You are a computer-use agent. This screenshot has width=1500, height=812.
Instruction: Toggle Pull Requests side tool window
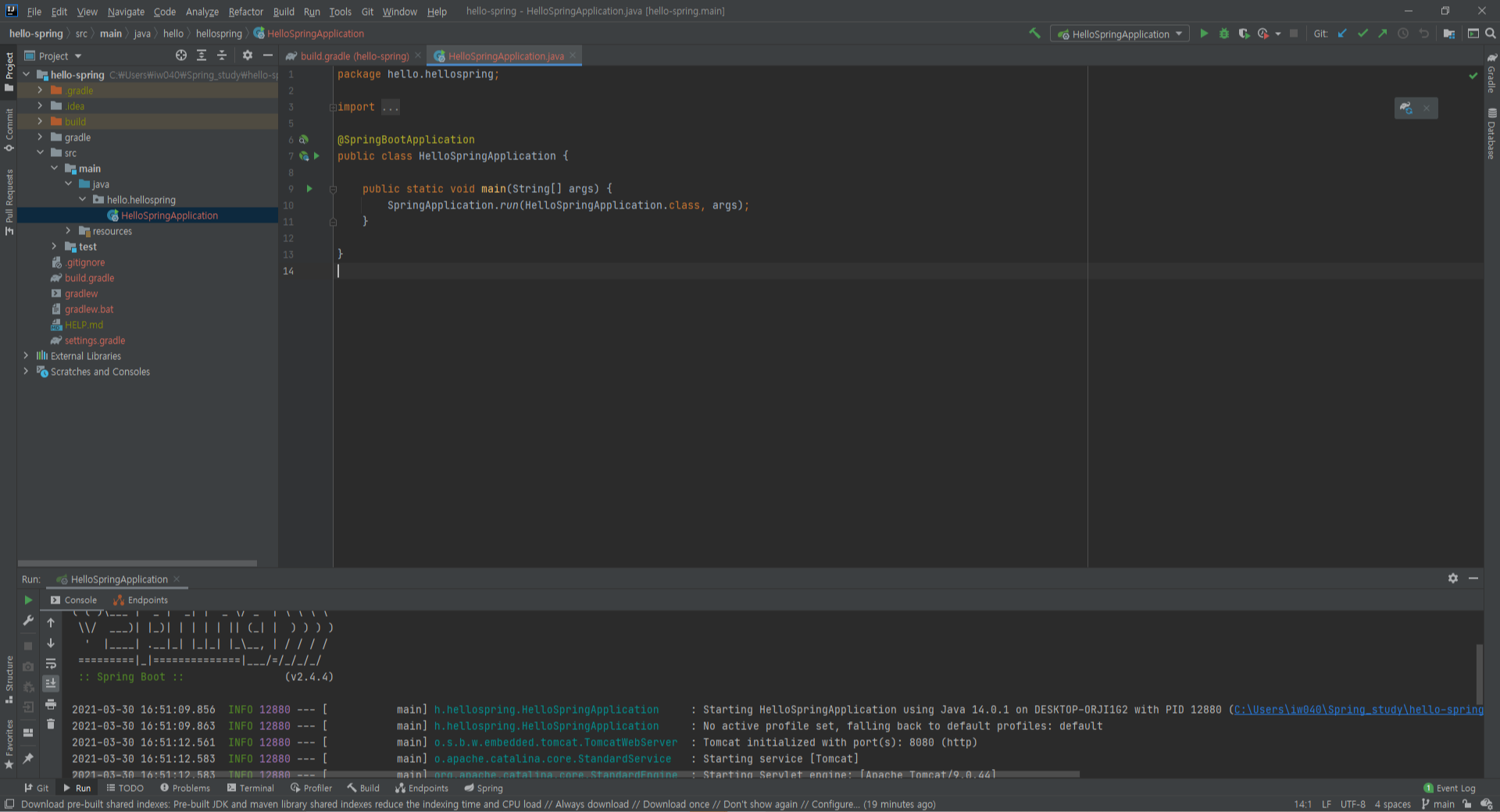tap(9, 202)
